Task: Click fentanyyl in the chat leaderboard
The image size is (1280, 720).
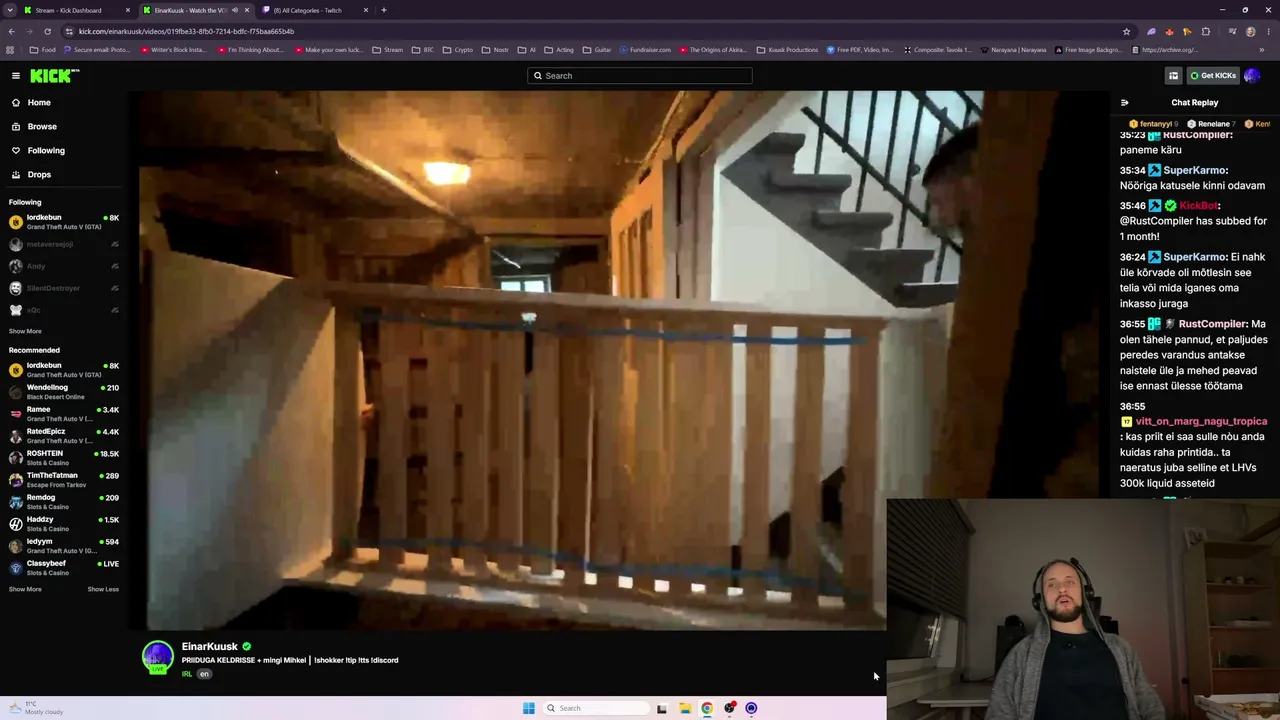Action: [x=1157, y=124]
